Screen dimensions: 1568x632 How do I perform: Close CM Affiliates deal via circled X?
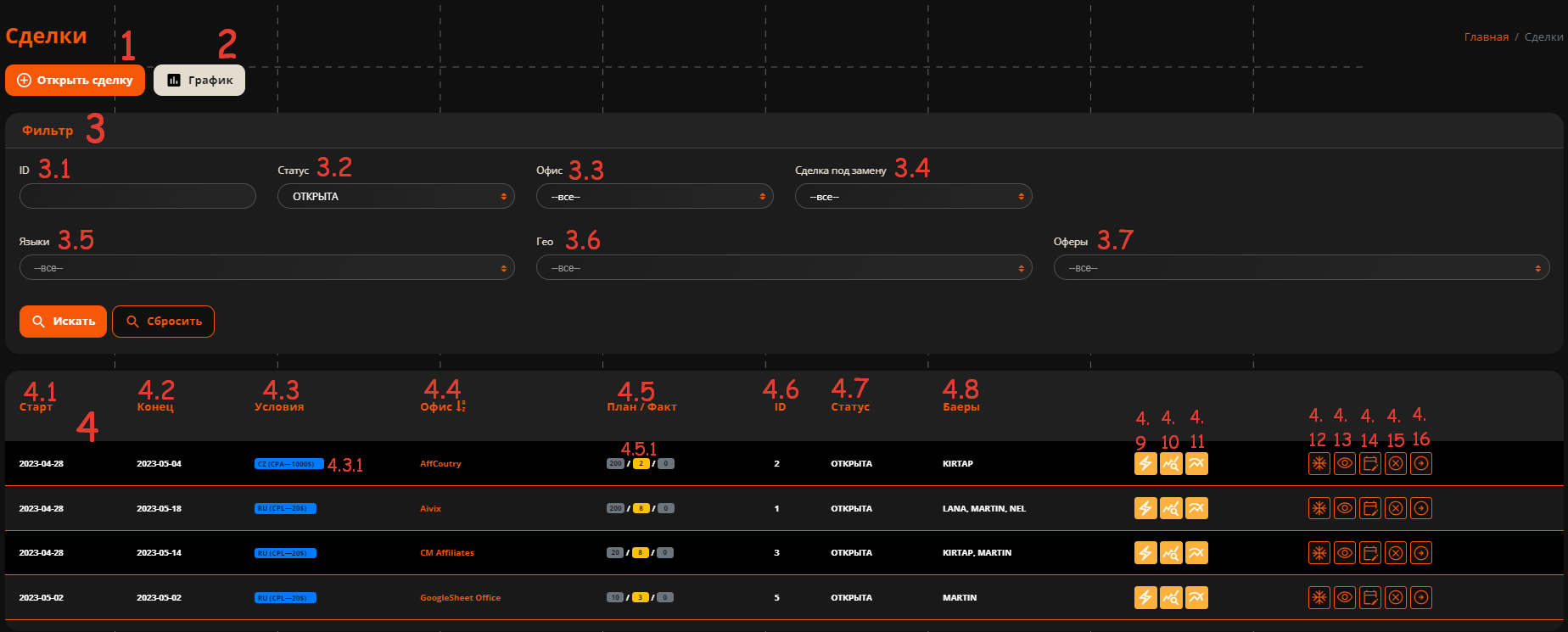[x=1396, y=553]
